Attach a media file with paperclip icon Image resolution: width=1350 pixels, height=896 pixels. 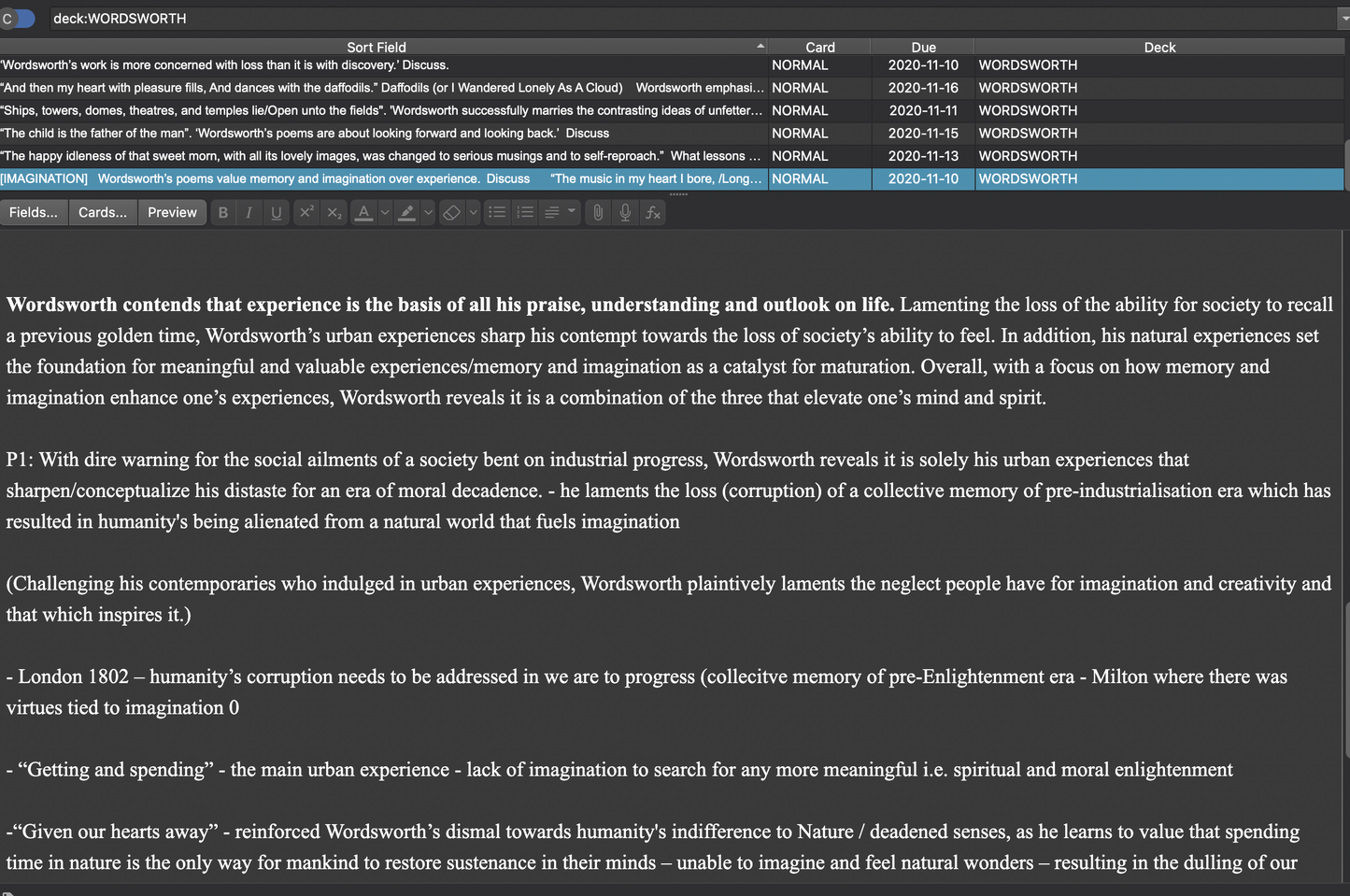[598, 213]
